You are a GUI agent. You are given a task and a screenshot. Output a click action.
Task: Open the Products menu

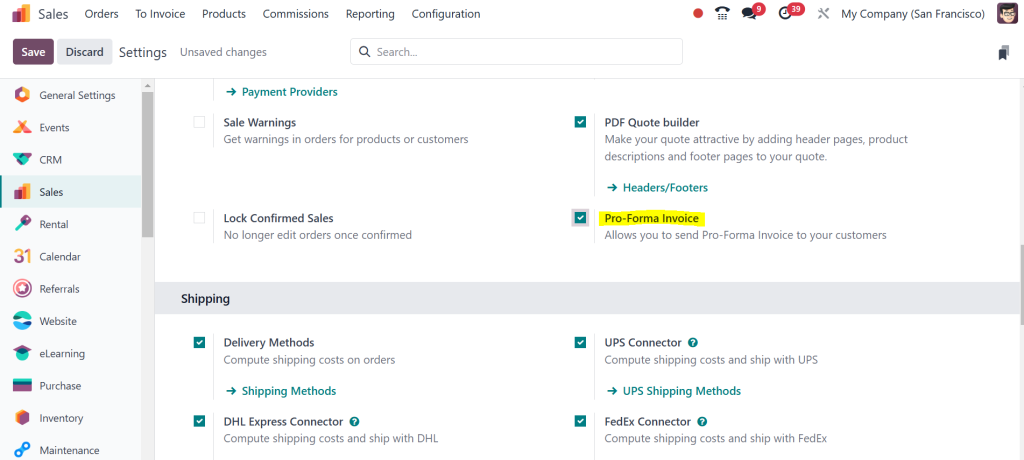point(224,14)
